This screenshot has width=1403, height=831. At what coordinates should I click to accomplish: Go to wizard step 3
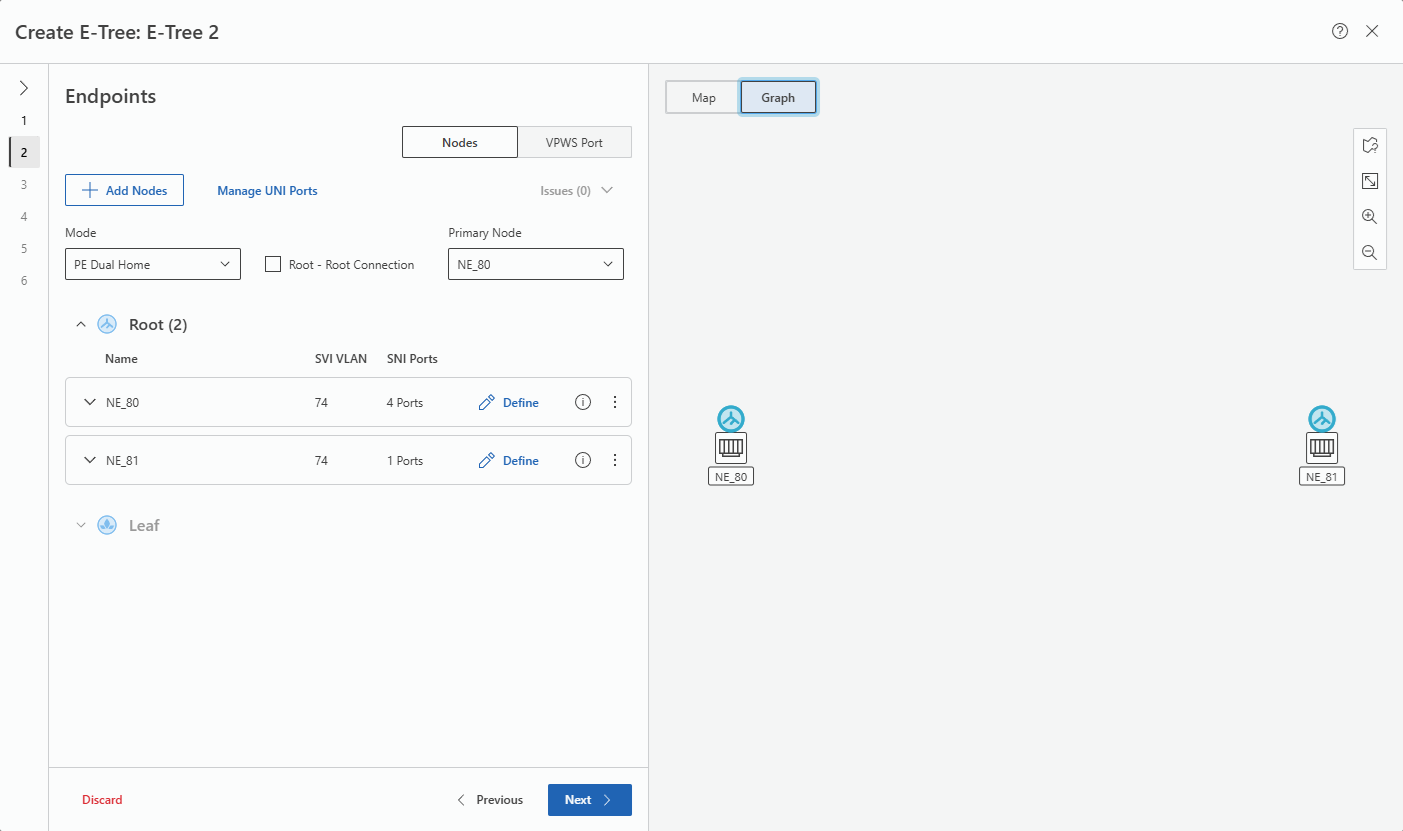click(24, 184)
